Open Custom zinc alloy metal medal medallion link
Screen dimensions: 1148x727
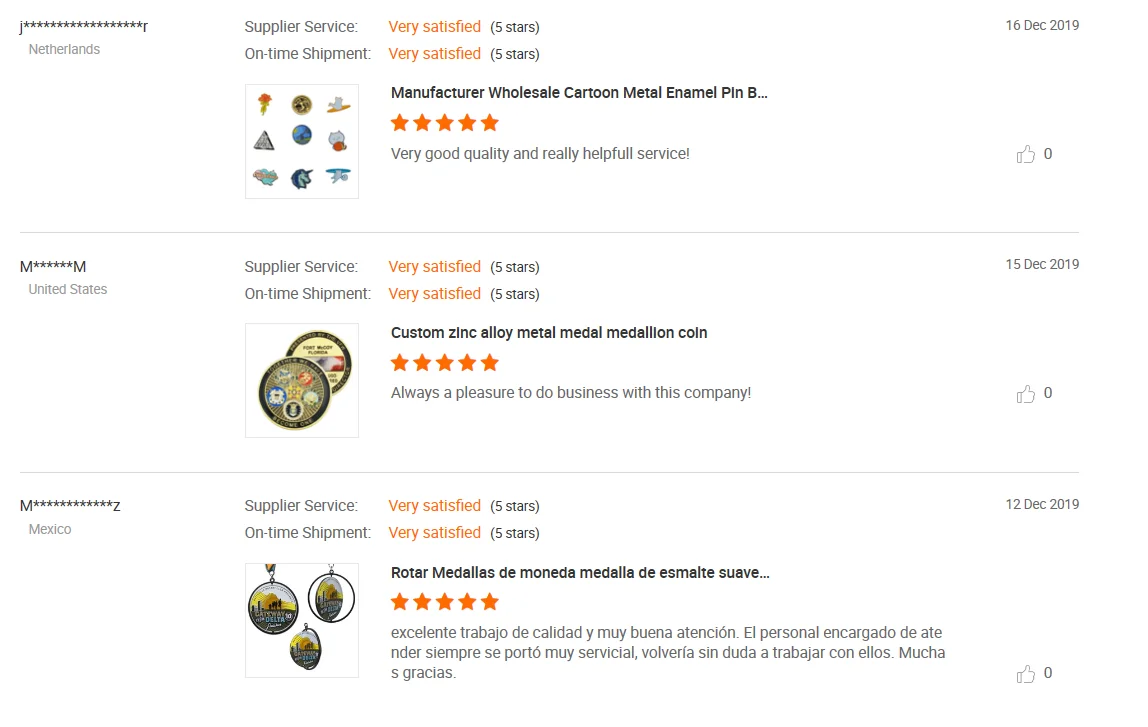point(549,333)
